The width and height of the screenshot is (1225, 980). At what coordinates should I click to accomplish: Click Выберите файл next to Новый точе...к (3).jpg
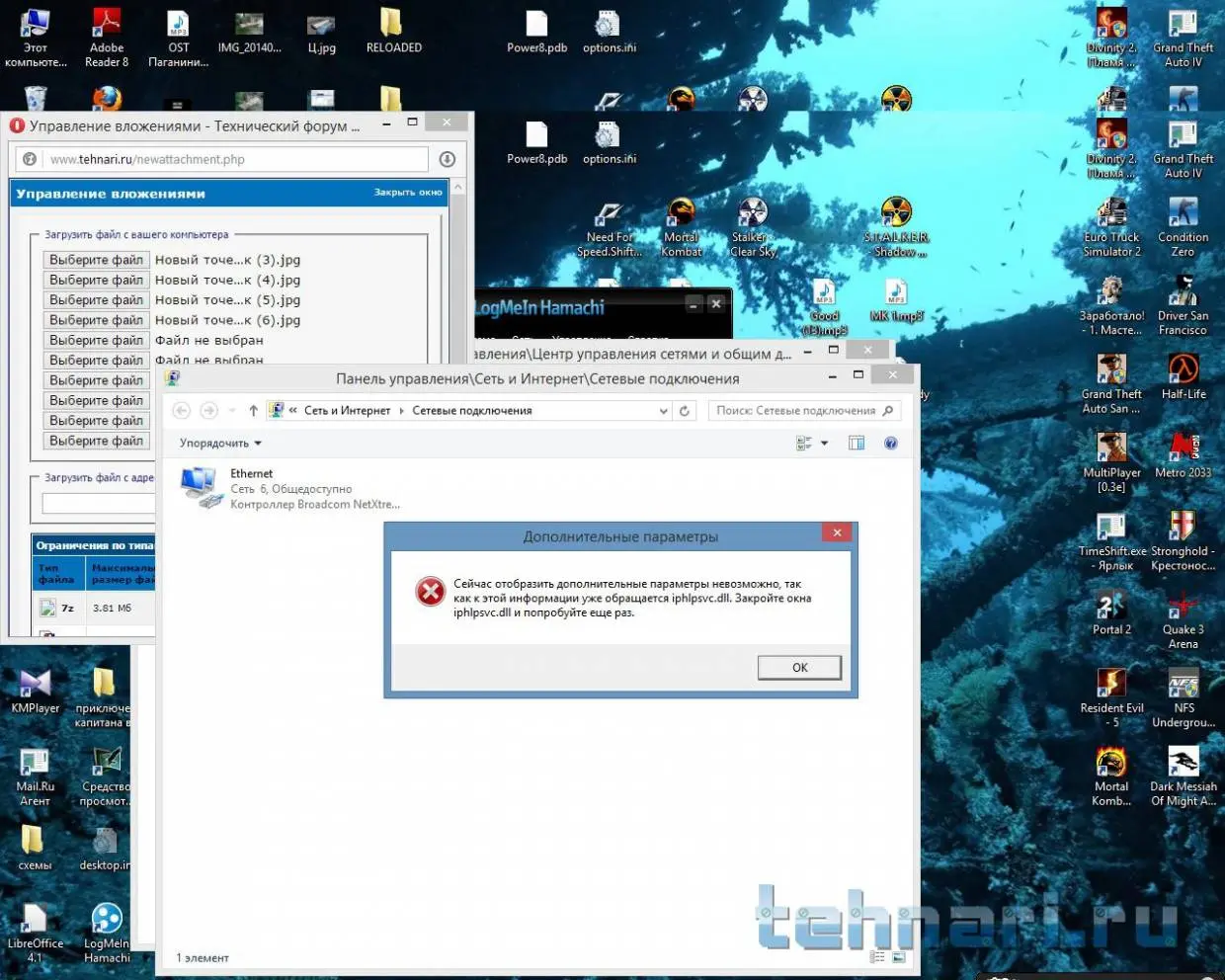[97, 260]
